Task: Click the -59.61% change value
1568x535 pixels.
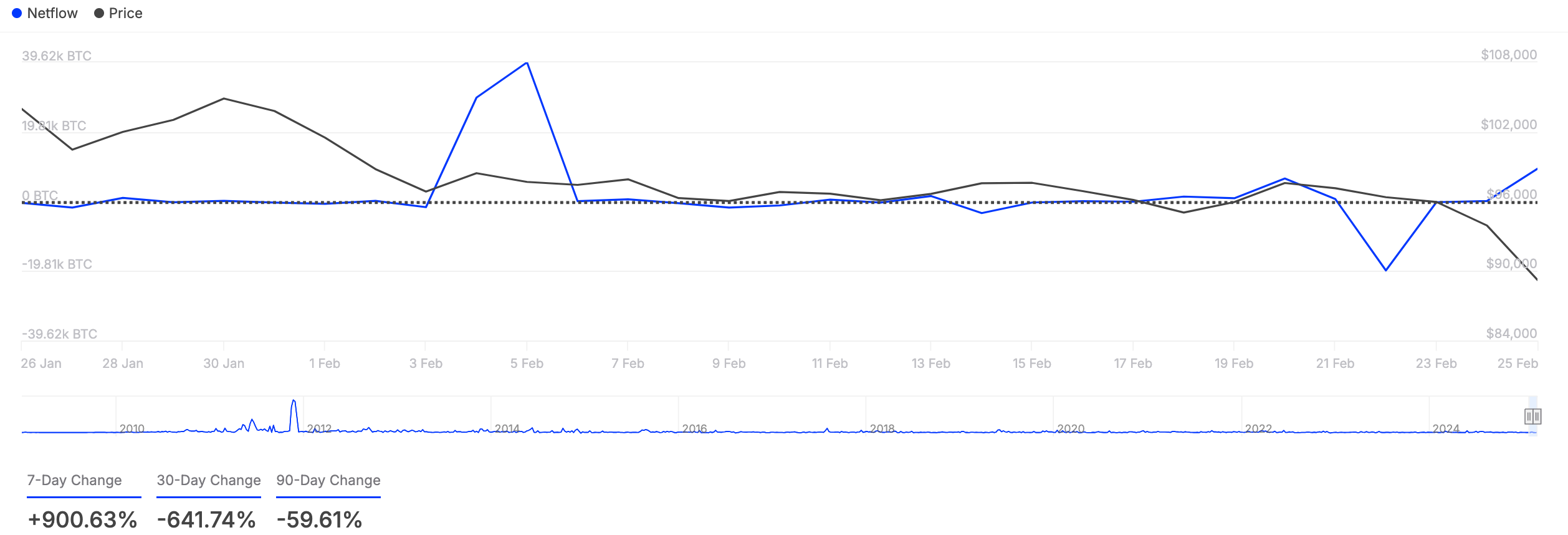Action: point(319,519)
